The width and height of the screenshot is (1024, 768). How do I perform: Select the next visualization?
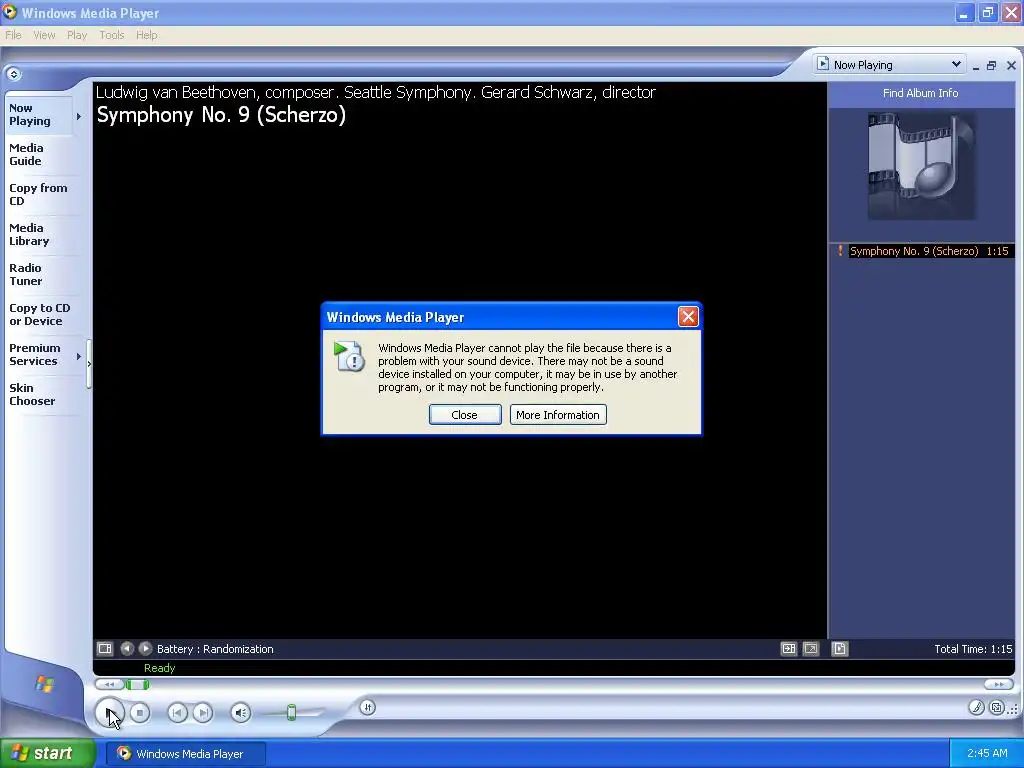click(x=145, y=648)
